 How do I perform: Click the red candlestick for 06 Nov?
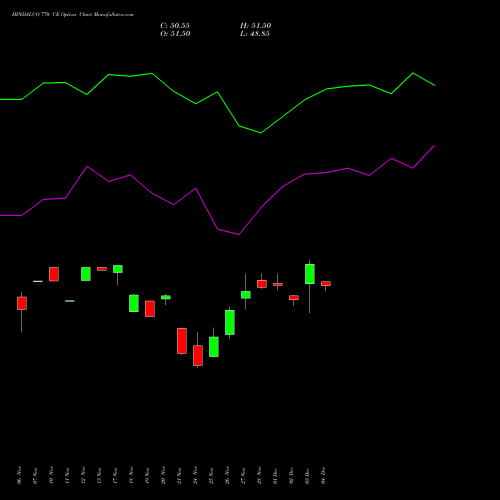click(22, 303)
